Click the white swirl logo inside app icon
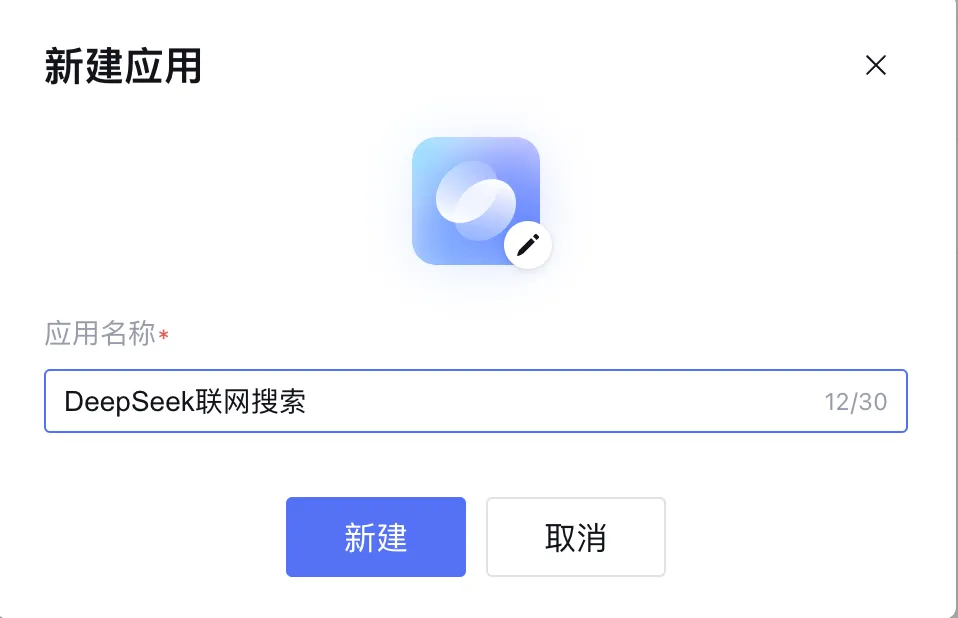Viewport: 958px width, 618px height. 475,201
